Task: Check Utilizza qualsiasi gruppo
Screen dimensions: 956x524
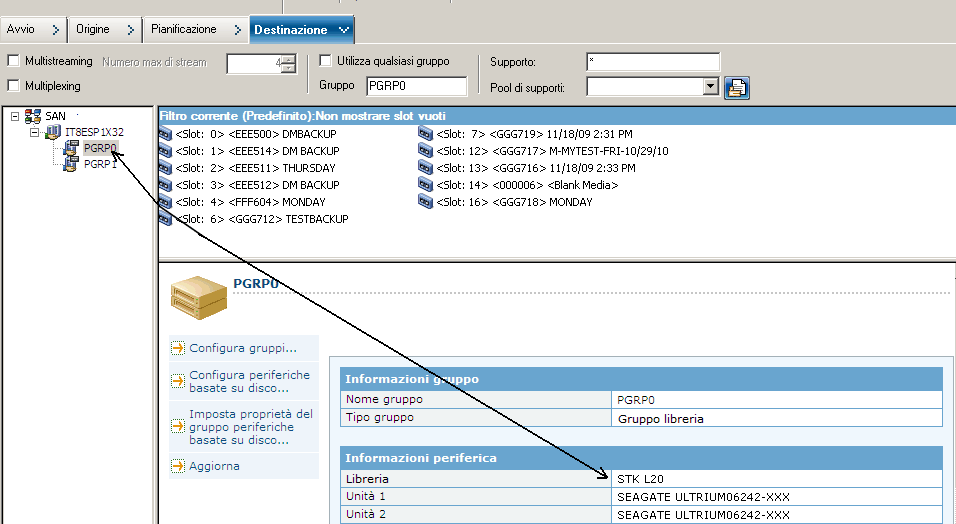Action: (x=326, y=60)
